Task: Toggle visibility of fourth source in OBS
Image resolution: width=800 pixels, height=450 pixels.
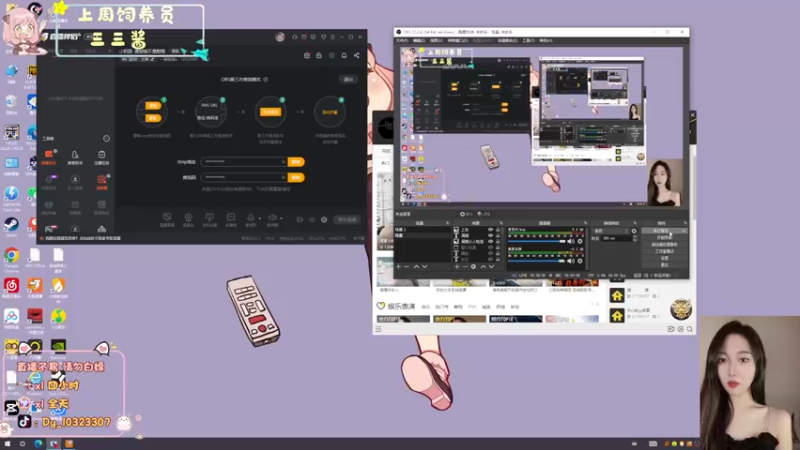Action: (490, 247)
